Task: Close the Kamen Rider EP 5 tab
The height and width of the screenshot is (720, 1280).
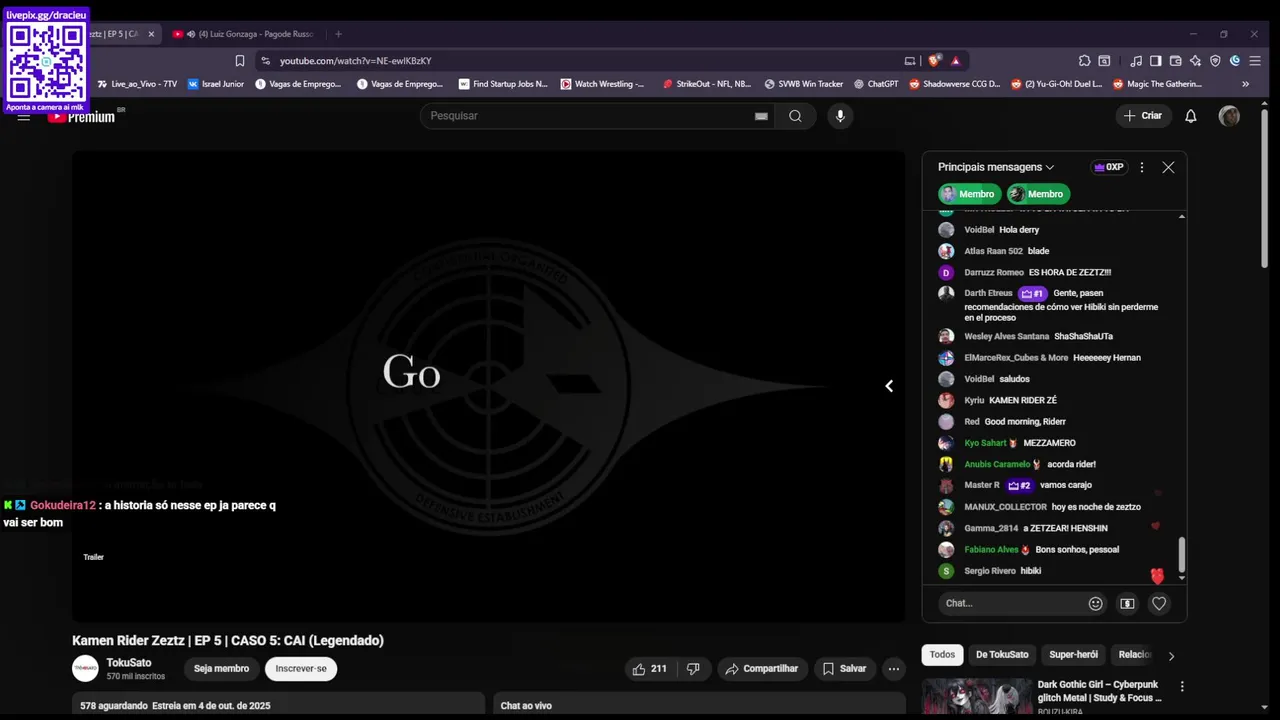Action: pos(151,34)
